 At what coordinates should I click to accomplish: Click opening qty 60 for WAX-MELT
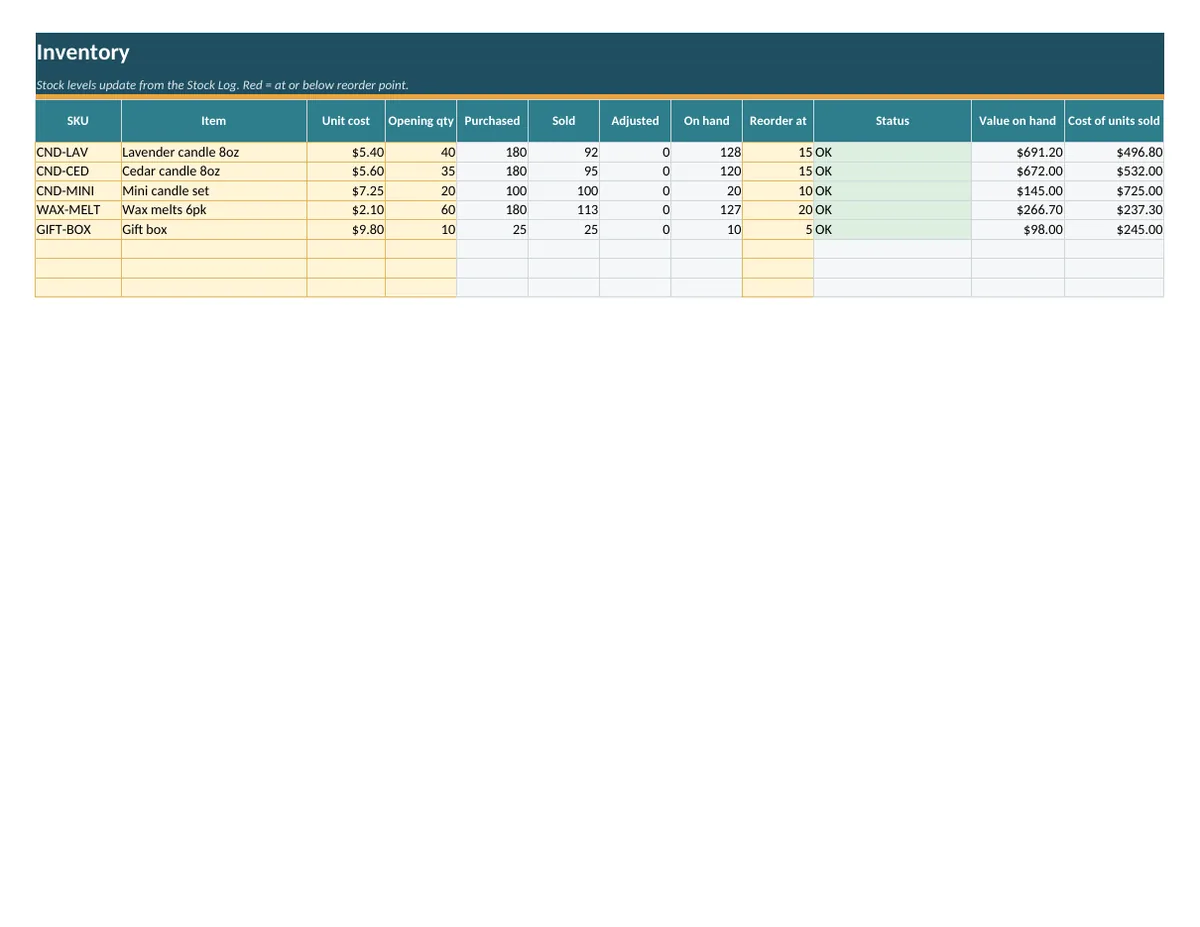pos(421,210)
